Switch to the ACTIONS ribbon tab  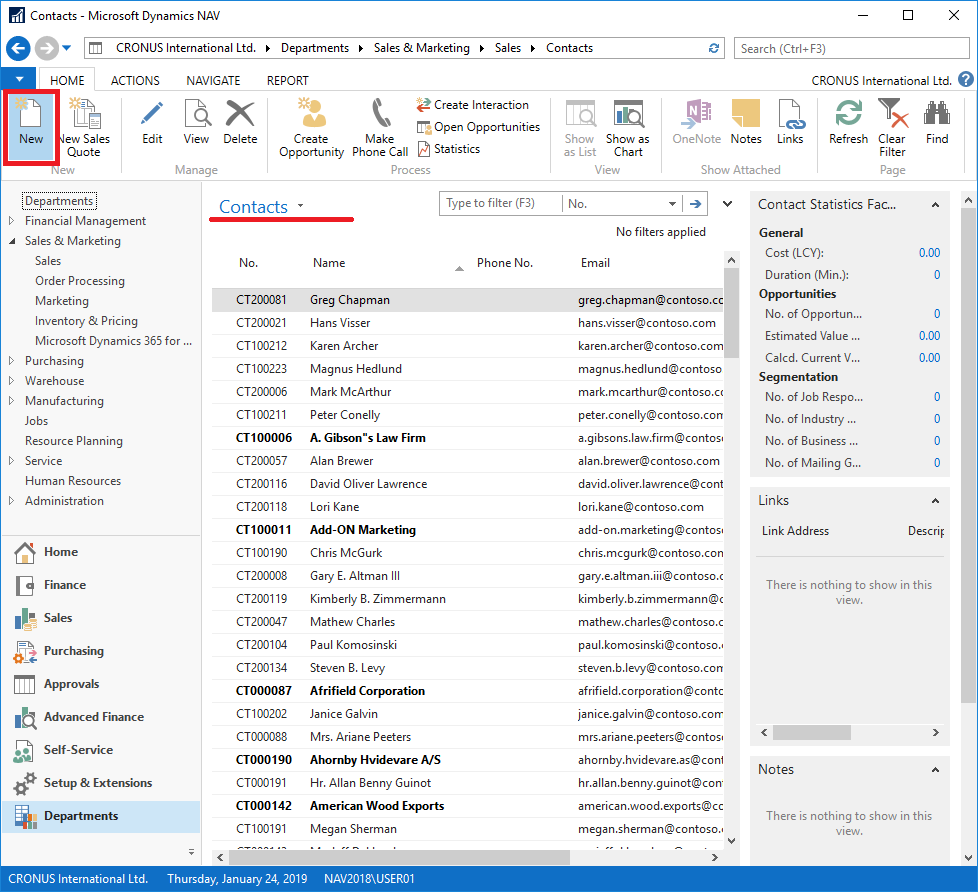(135, 81)
